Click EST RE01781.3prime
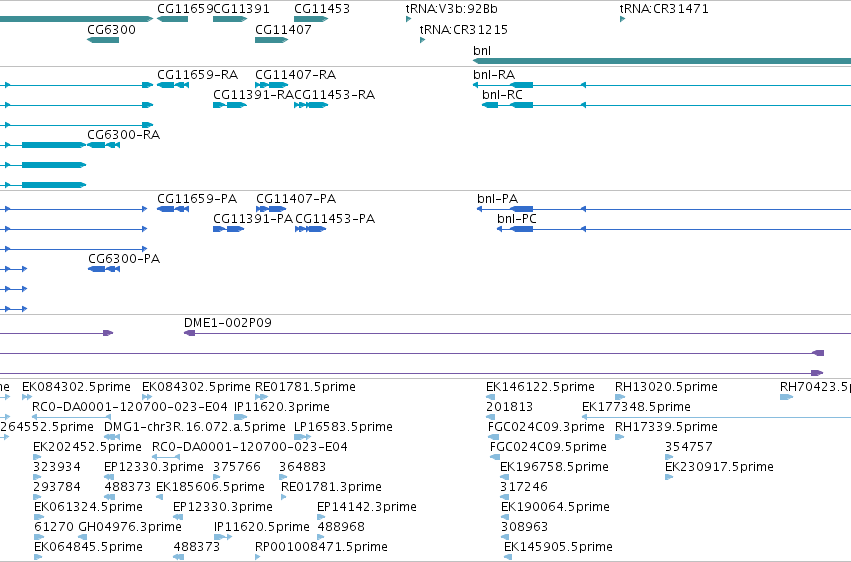The height and width of the screenshot is (562, 851). (332, 487)
